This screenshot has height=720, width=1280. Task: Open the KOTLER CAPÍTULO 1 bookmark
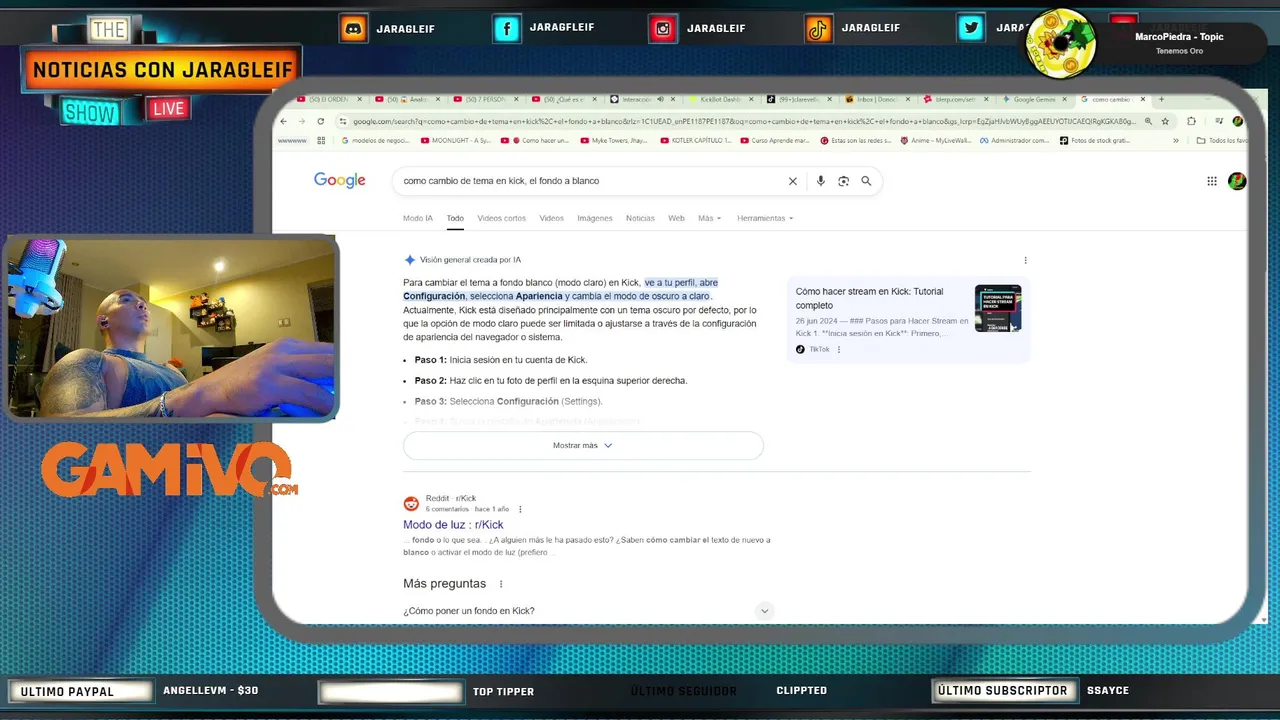(695, 141)
